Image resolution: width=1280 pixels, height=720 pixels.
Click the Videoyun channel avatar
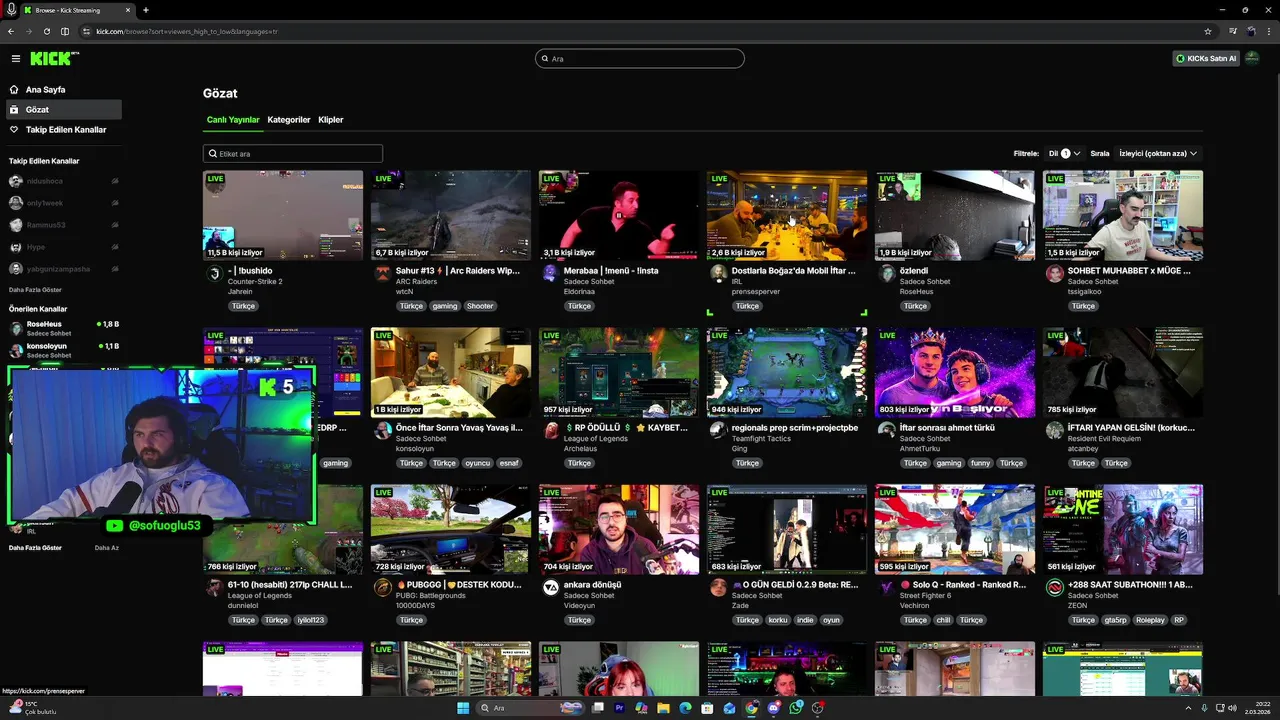tap(550, 588)
